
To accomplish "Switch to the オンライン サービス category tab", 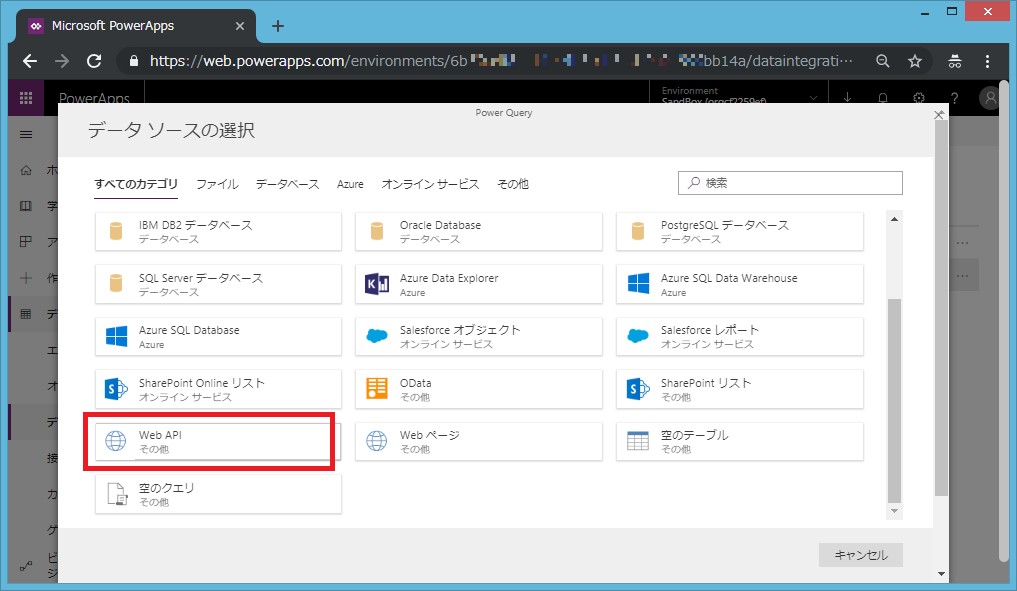I will click(x=430, y=184).
